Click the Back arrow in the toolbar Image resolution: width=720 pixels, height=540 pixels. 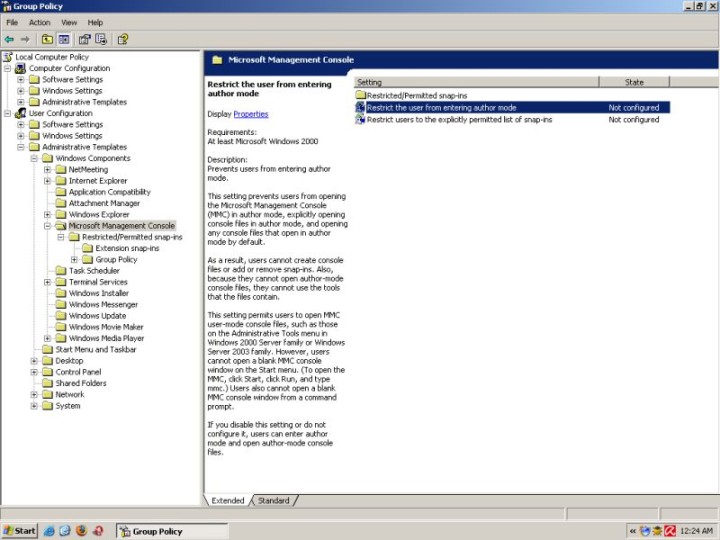click(10, 39)
